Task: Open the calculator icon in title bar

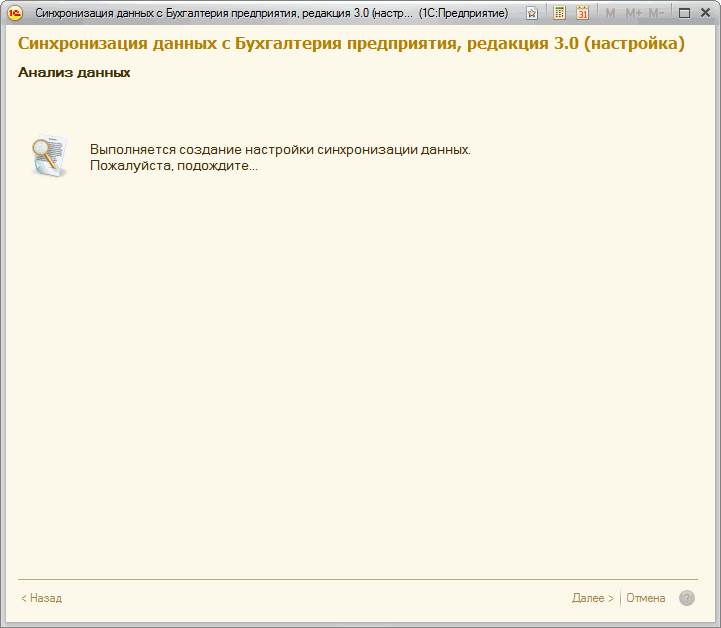Action: click(x=559, y=13)
